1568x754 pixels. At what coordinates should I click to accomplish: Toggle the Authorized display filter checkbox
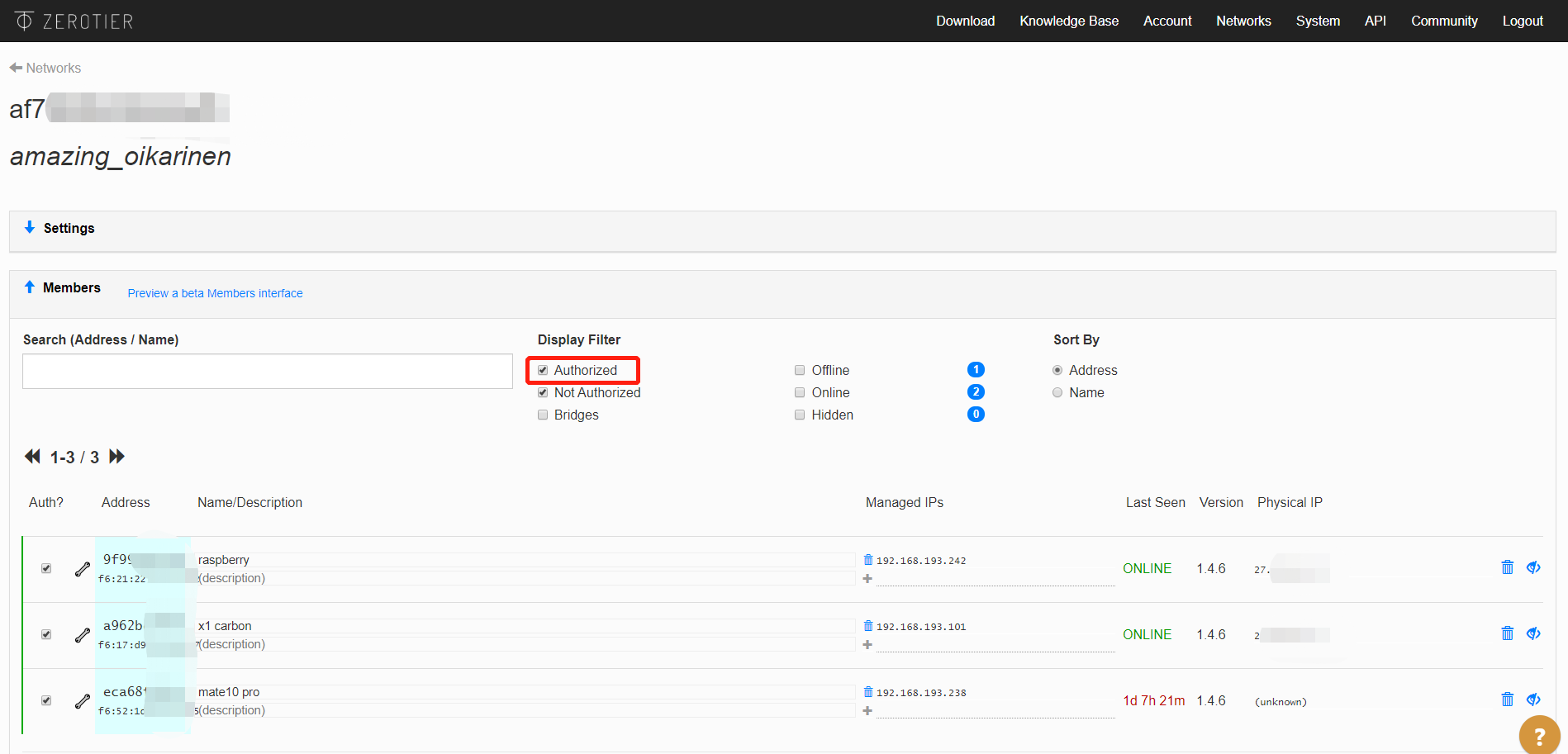[543, 370]
